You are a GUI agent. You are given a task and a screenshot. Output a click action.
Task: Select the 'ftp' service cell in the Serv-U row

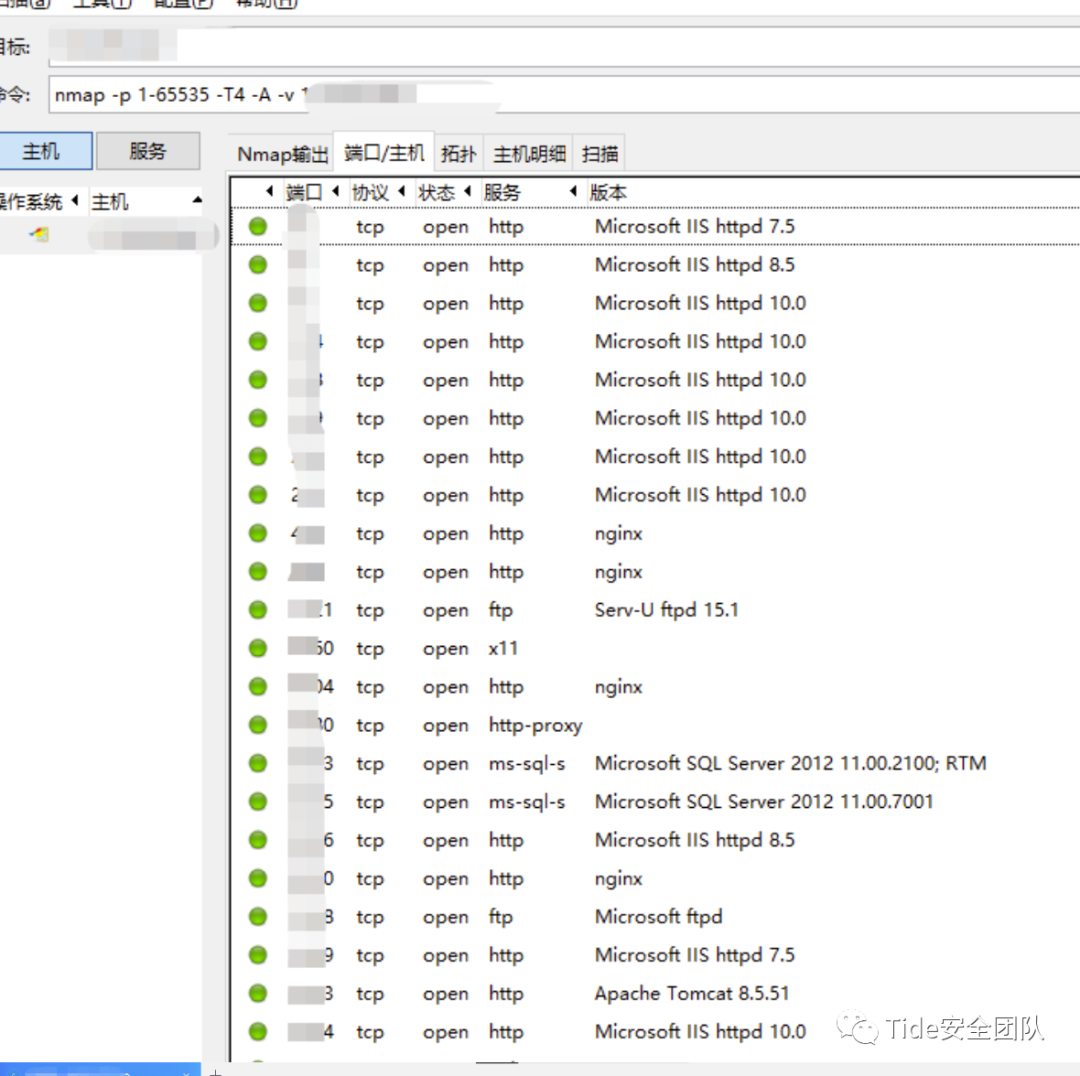501,610
